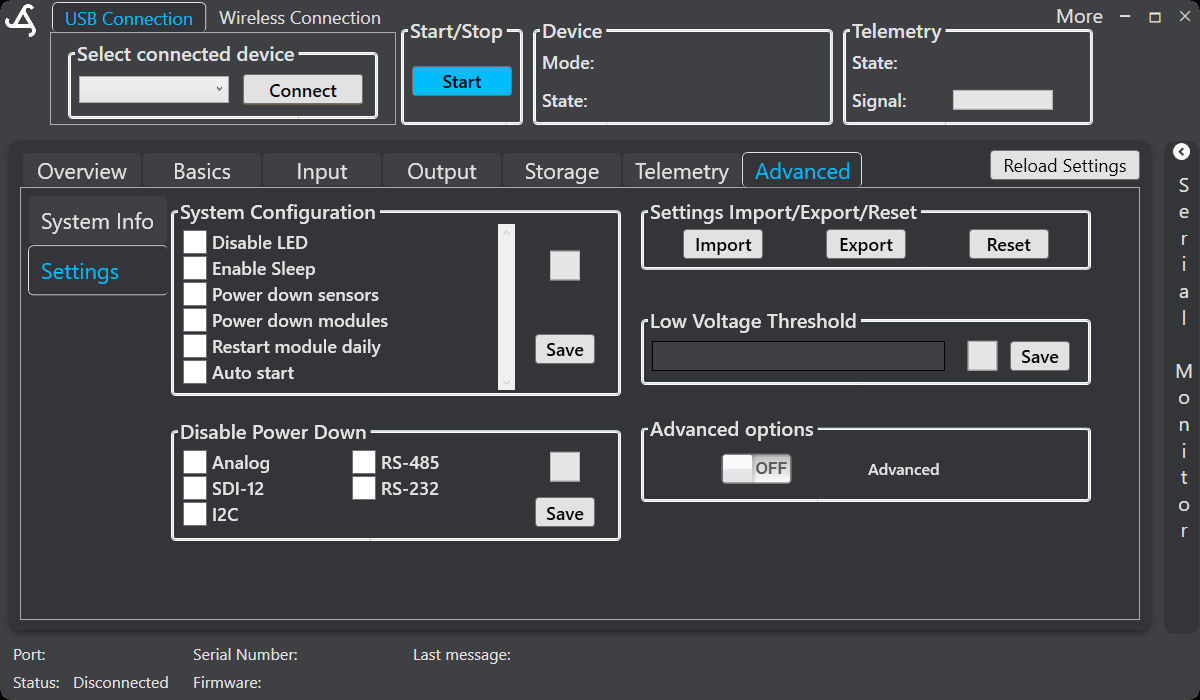Save the Low Voltage Threshold
Viewport: 1200px width, 700px height.
(x=1040, y=357)
